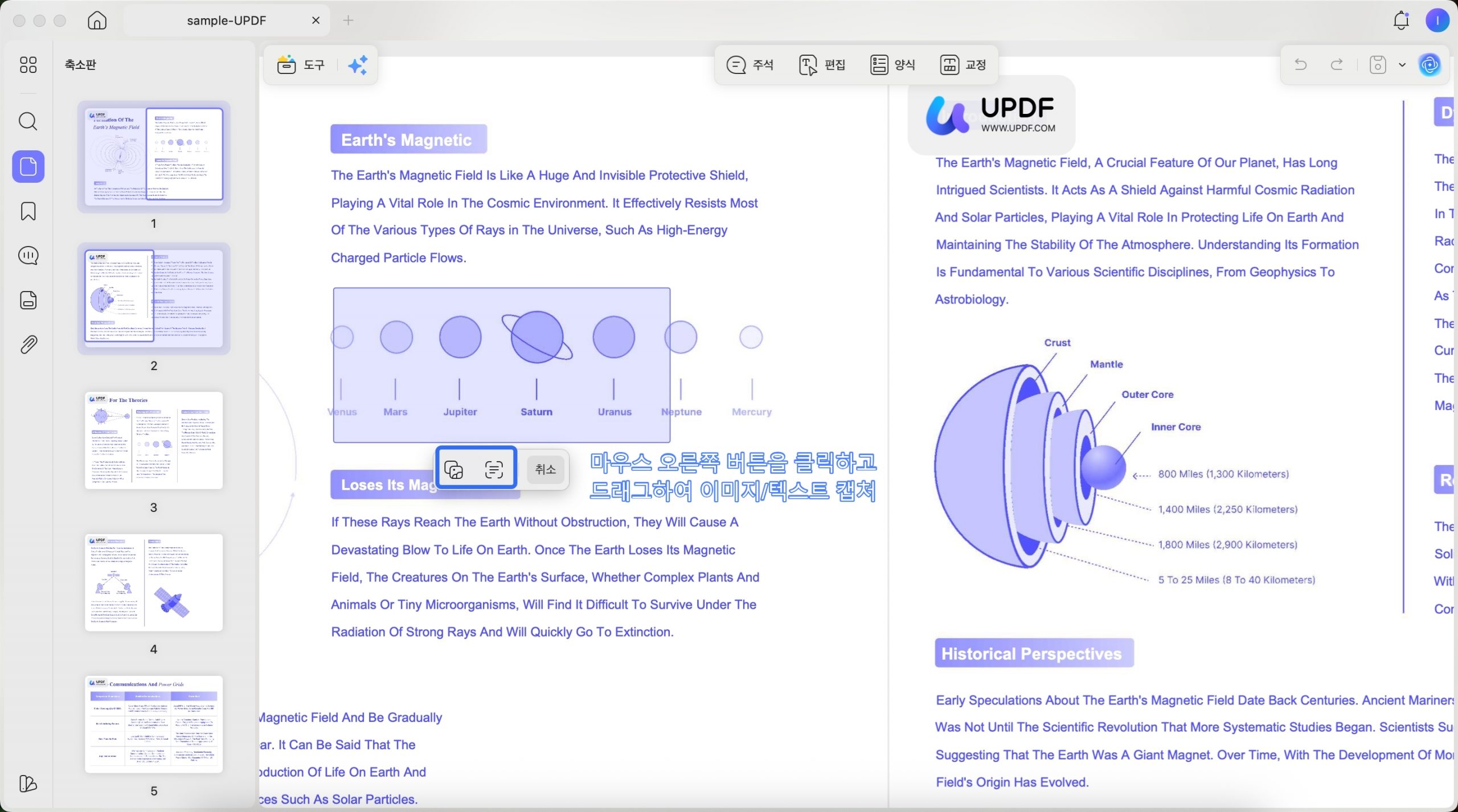Capture selection as image icon
Screen dimensions: 1458x812
[x=454, y=470]
